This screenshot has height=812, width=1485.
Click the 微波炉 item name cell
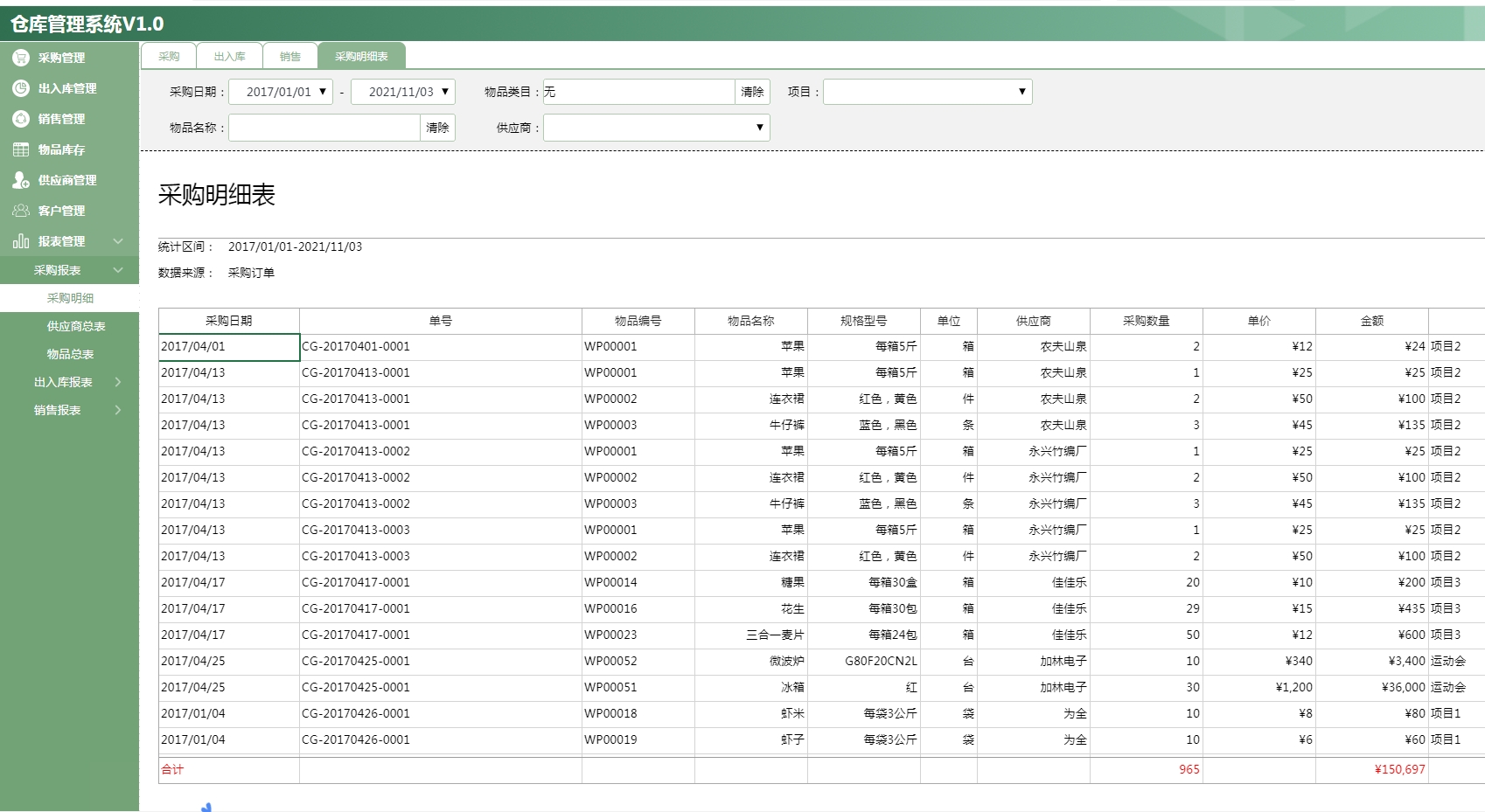click(x=751, y=662)
